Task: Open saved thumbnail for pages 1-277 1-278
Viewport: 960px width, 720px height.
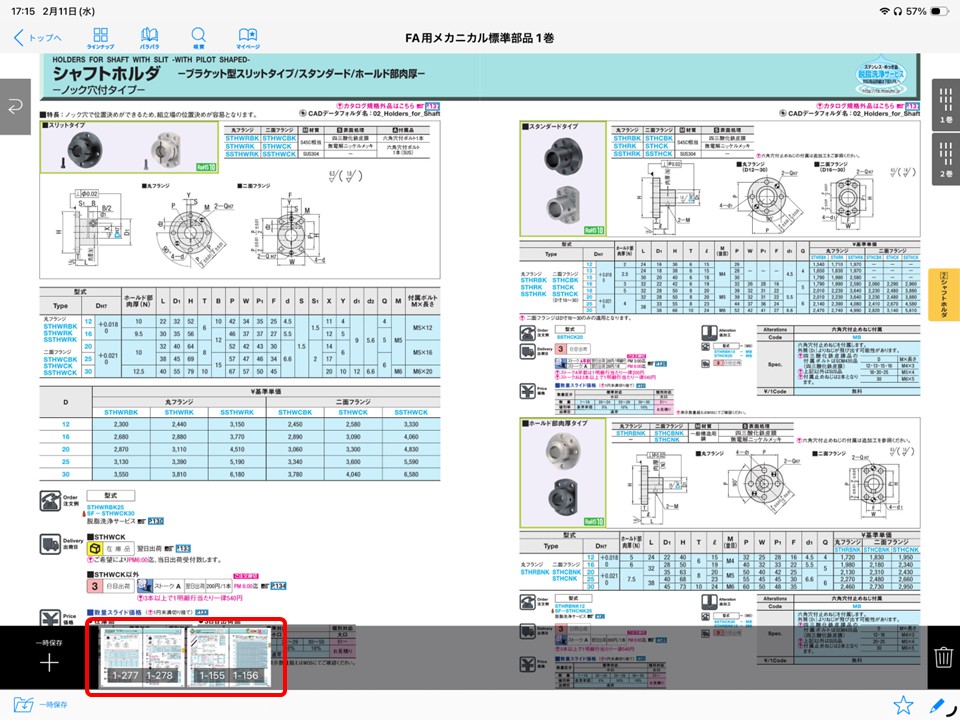Action: pos(141,658)
